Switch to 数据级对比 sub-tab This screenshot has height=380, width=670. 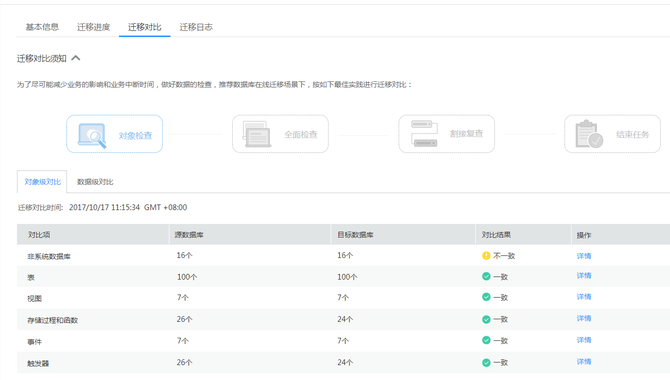95,182
